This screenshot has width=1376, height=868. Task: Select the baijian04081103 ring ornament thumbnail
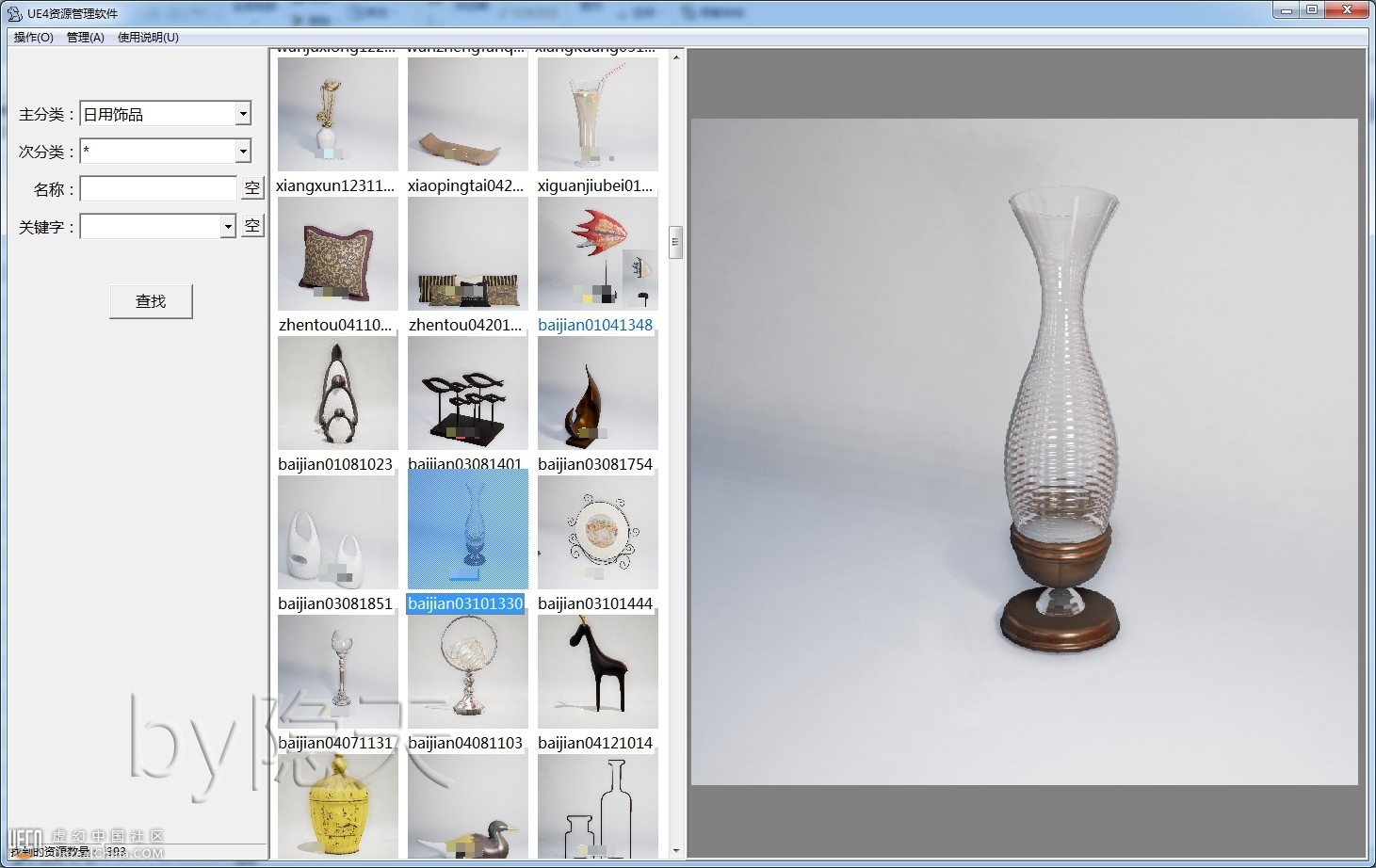point(468,671)
